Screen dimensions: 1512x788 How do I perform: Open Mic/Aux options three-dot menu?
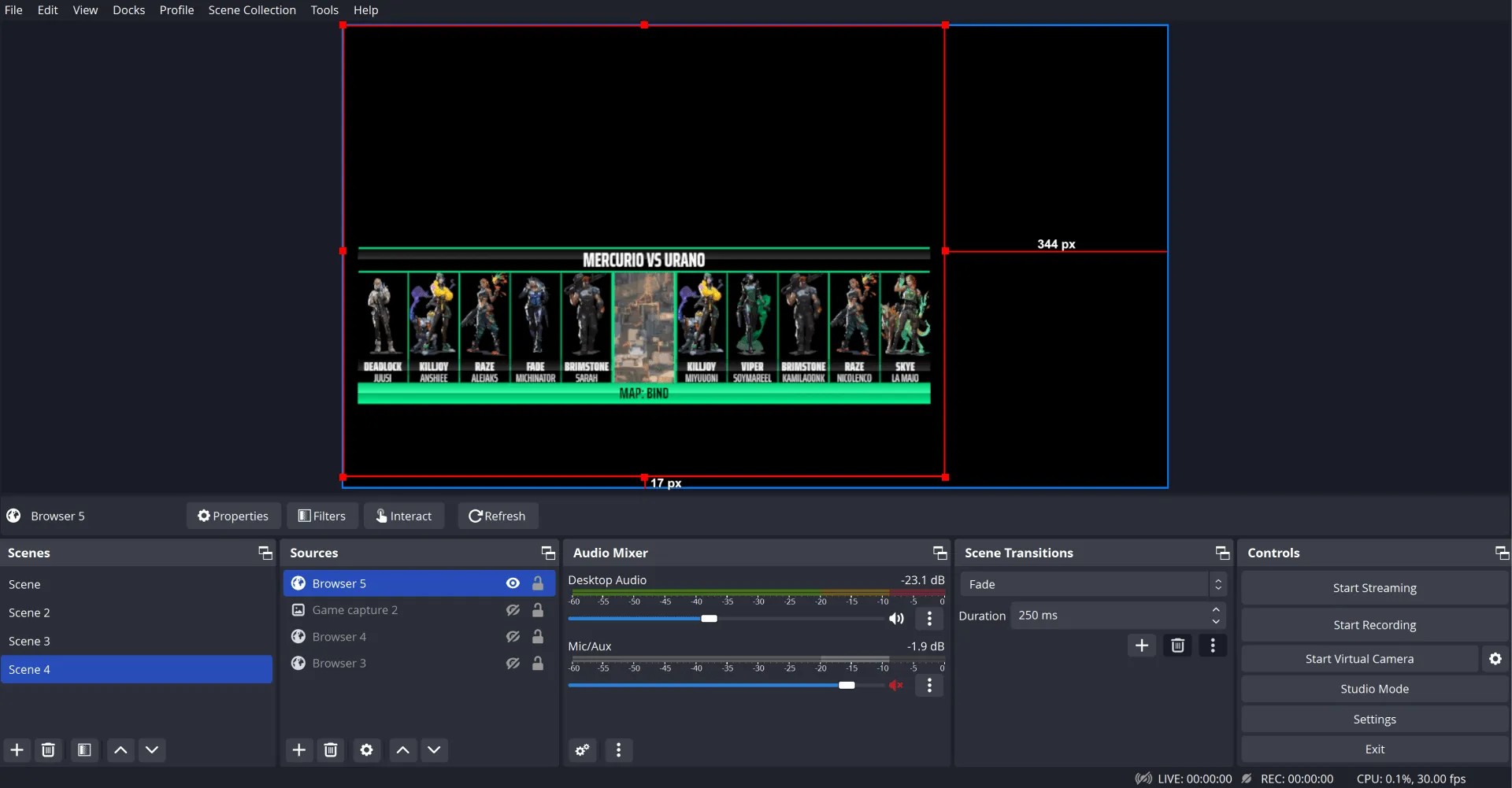[929, 686]
